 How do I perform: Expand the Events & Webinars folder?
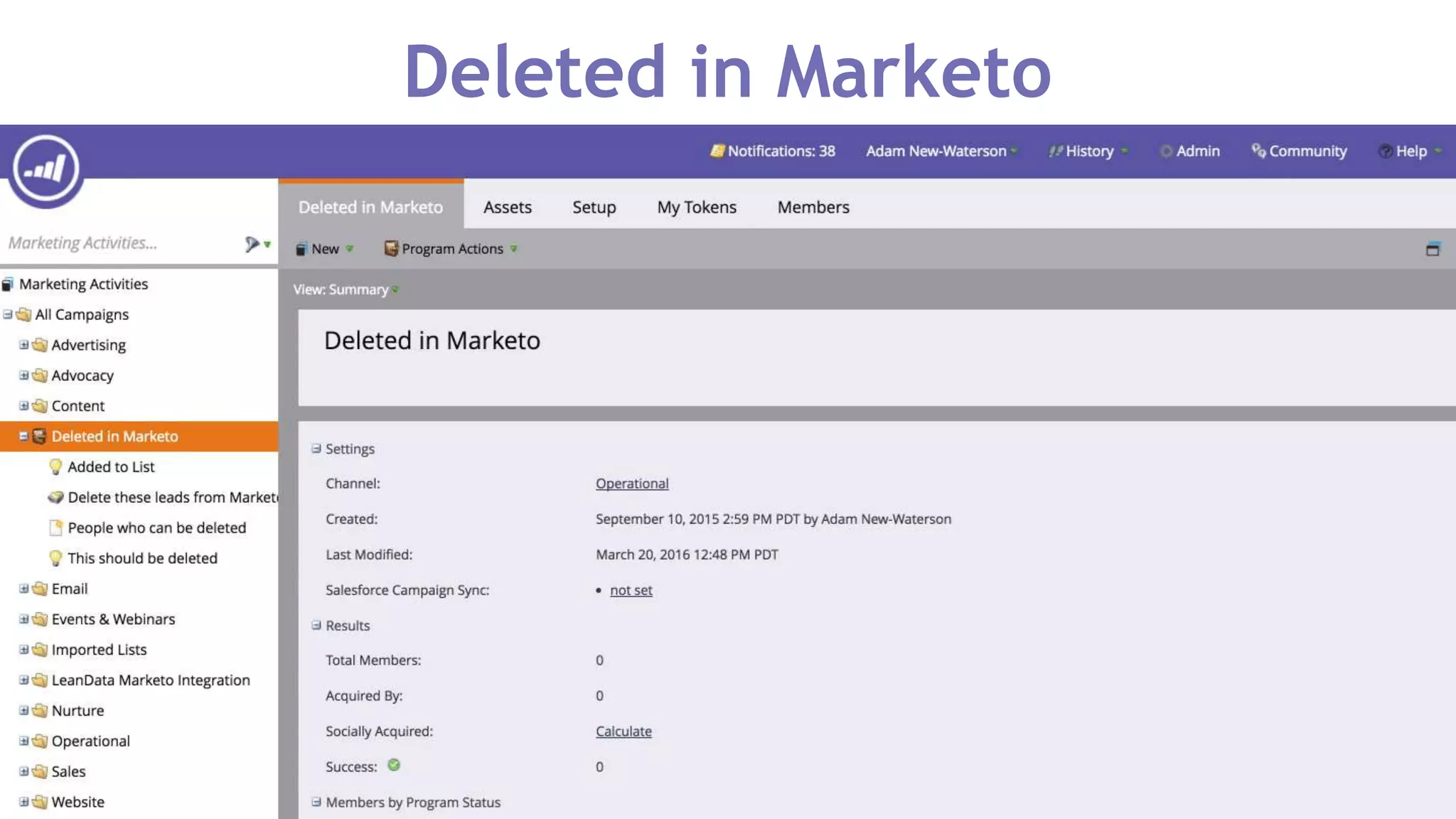(23, 619)
